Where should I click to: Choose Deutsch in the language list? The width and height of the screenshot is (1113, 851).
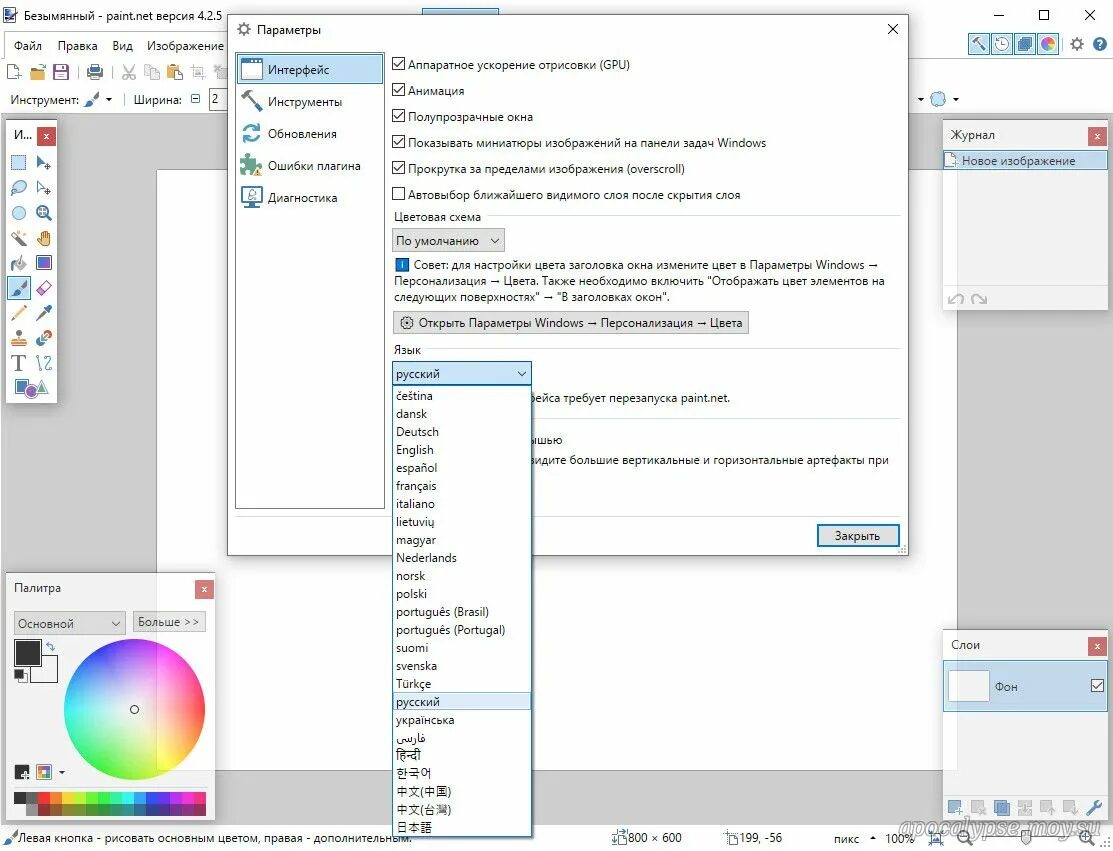pyautogui.click(x=461, y=432)
